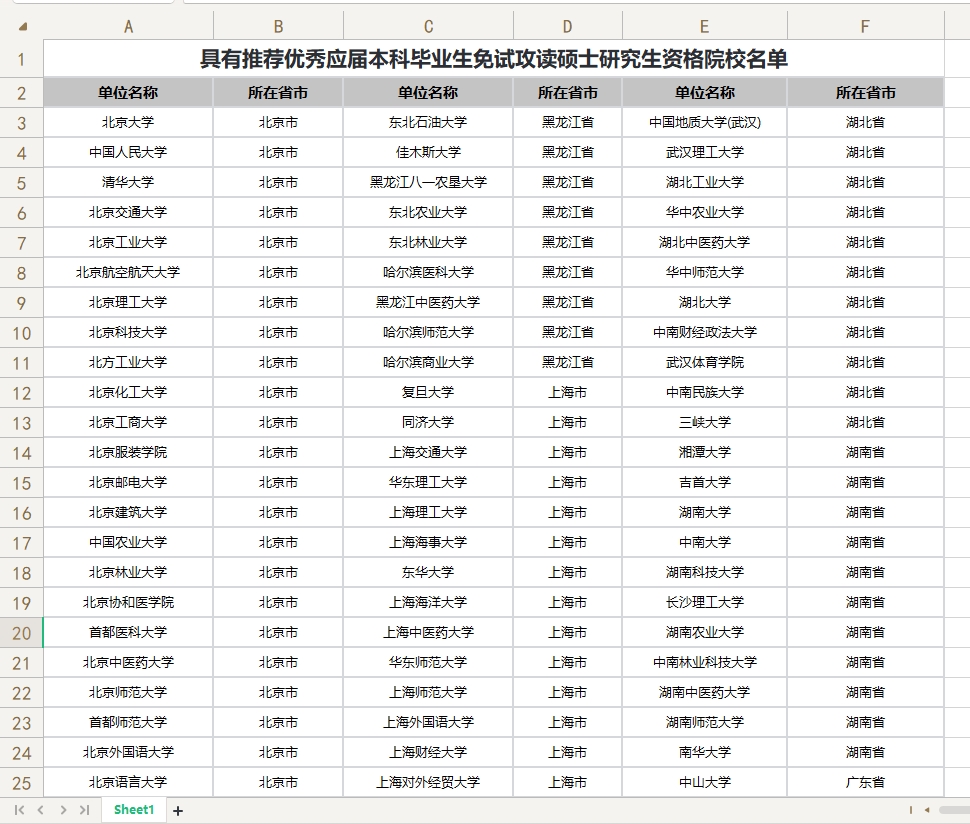Add a new sheet with plus icon
Screen dimensions: 970x824
click(178, 810)
